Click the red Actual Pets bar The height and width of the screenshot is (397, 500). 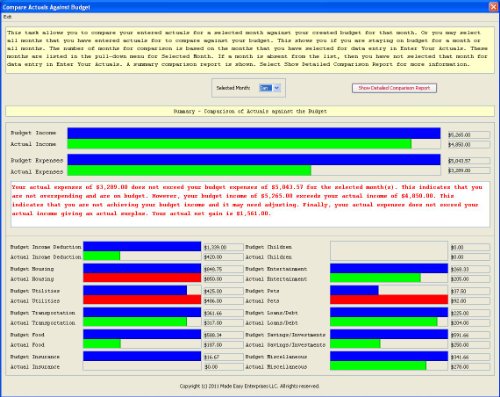point(389,300)
